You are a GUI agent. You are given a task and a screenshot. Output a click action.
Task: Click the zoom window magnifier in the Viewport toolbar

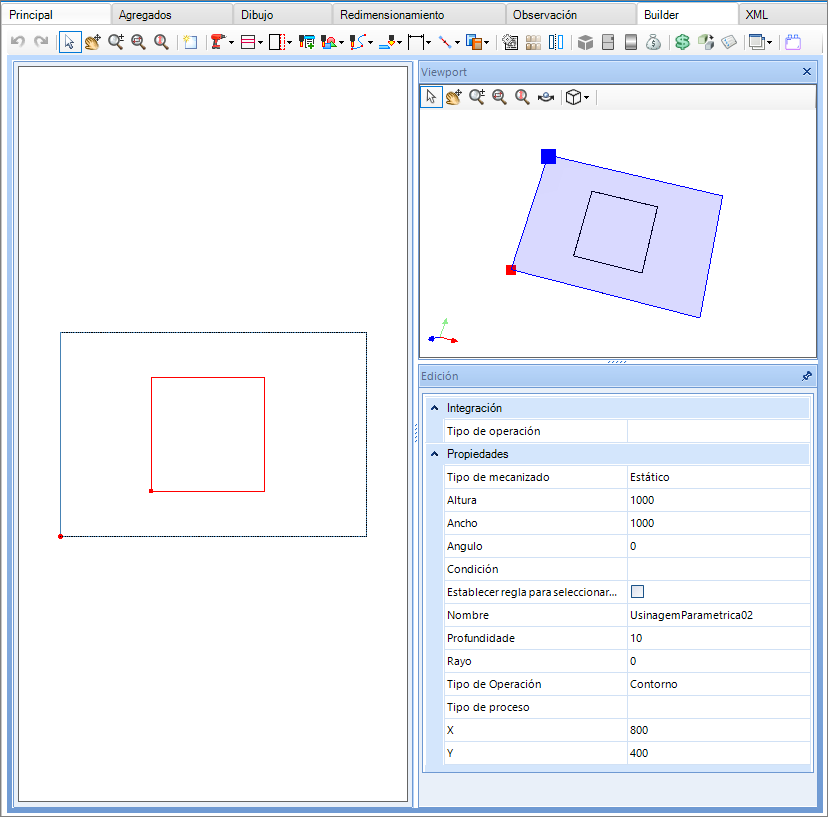[500, 97]
